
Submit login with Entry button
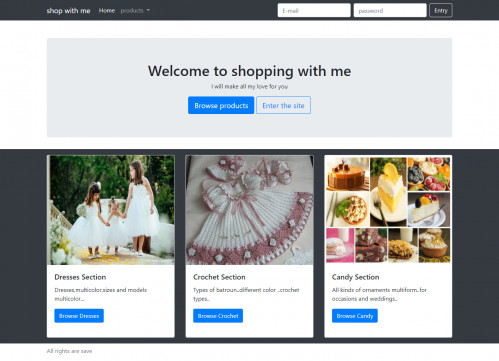coord(441,10)
